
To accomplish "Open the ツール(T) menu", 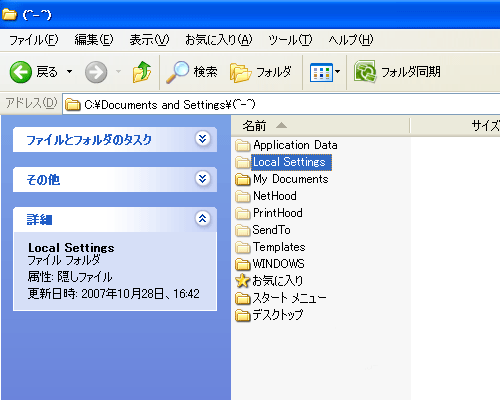I will coord(290,40).
